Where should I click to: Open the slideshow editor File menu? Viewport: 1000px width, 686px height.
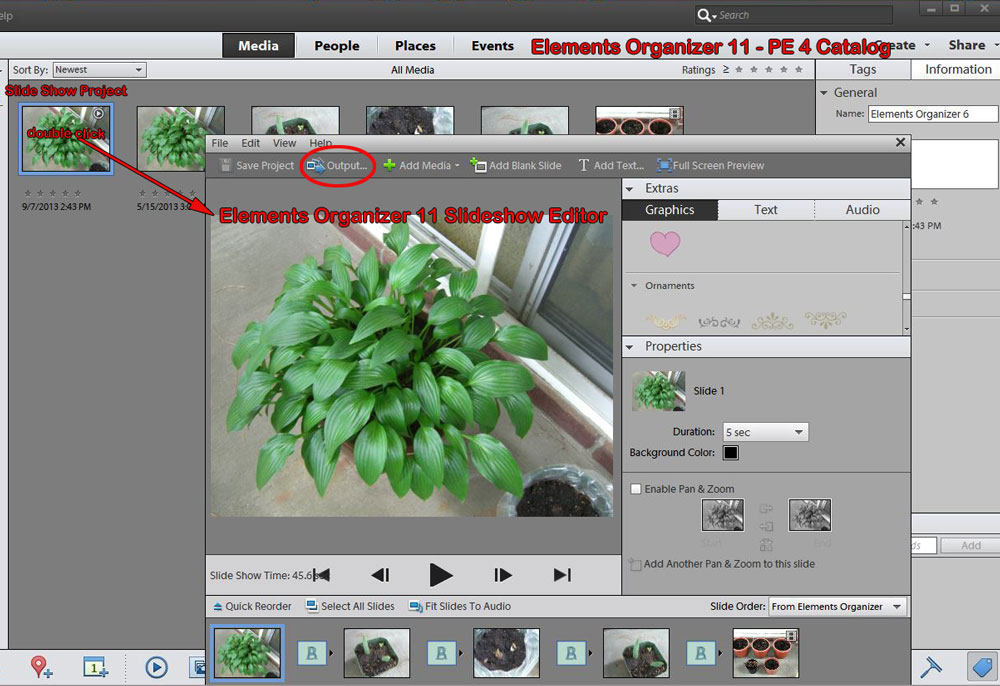pos(219,143)
